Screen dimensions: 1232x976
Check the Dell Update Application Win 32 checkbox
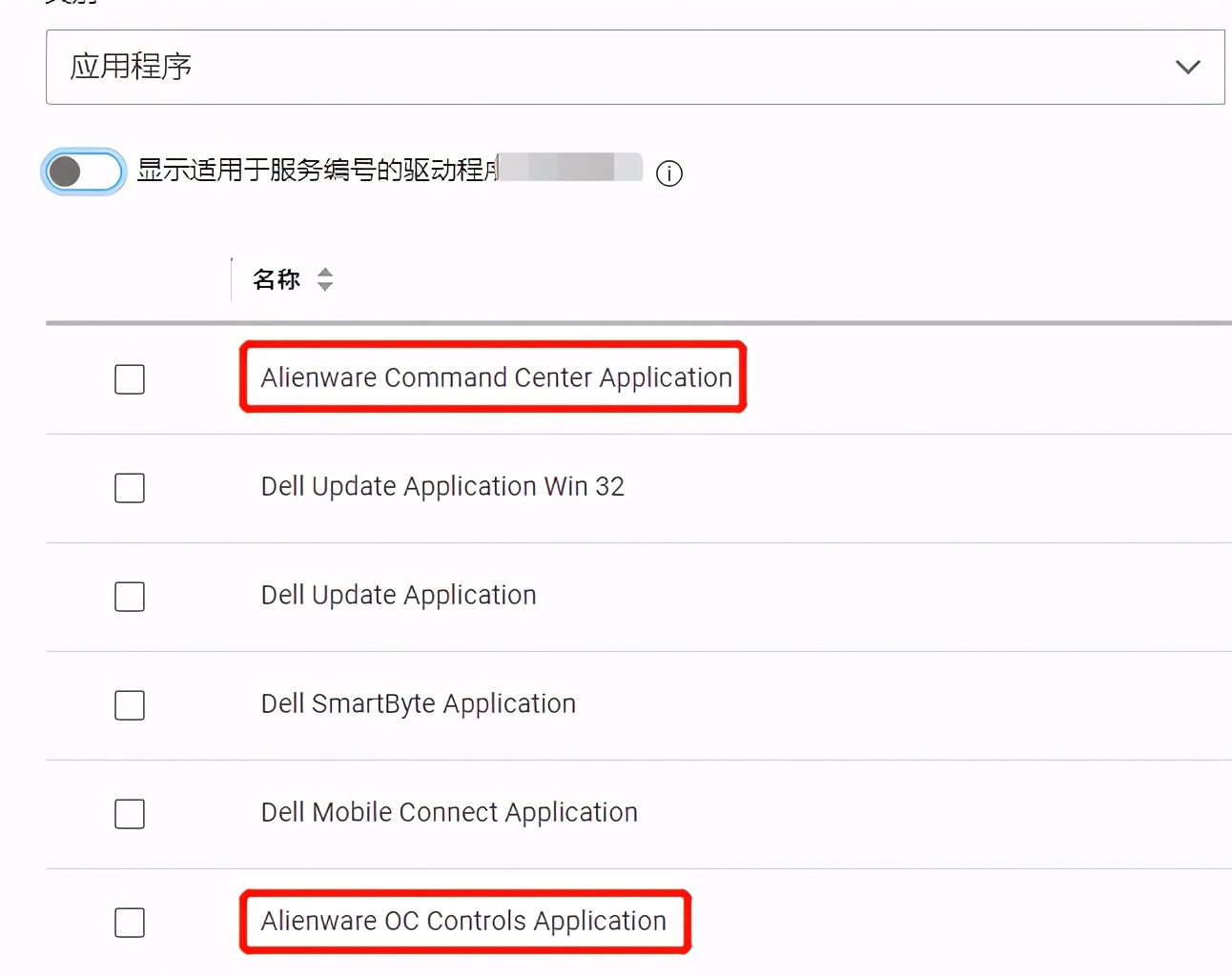(129, 488)
